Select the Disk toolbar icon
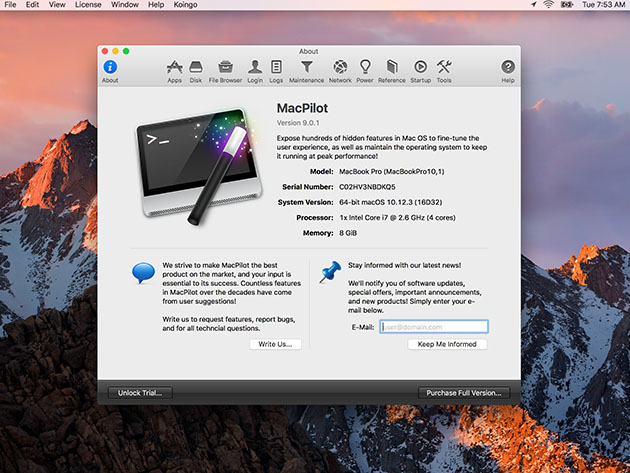 (x=196, y=68)
